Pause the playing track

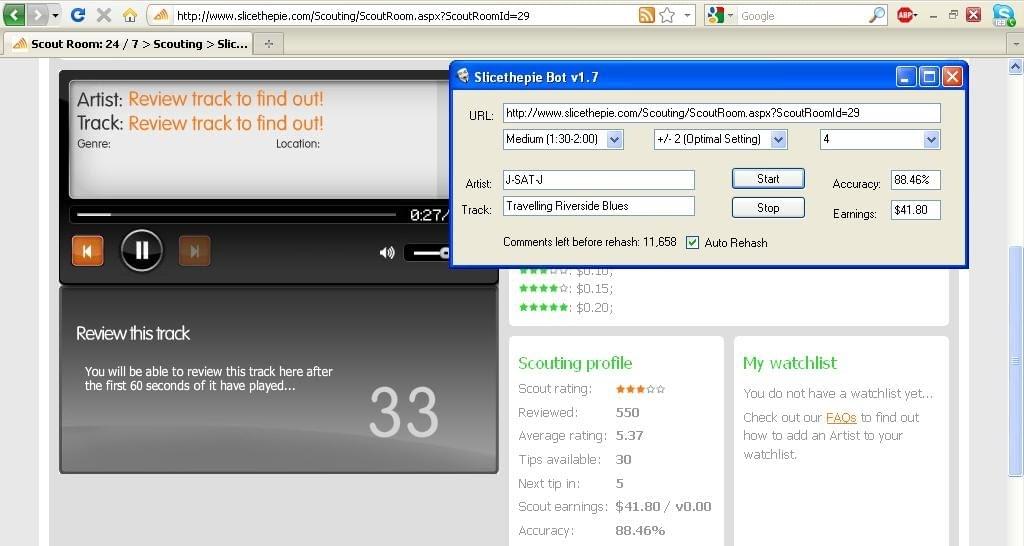142,250
